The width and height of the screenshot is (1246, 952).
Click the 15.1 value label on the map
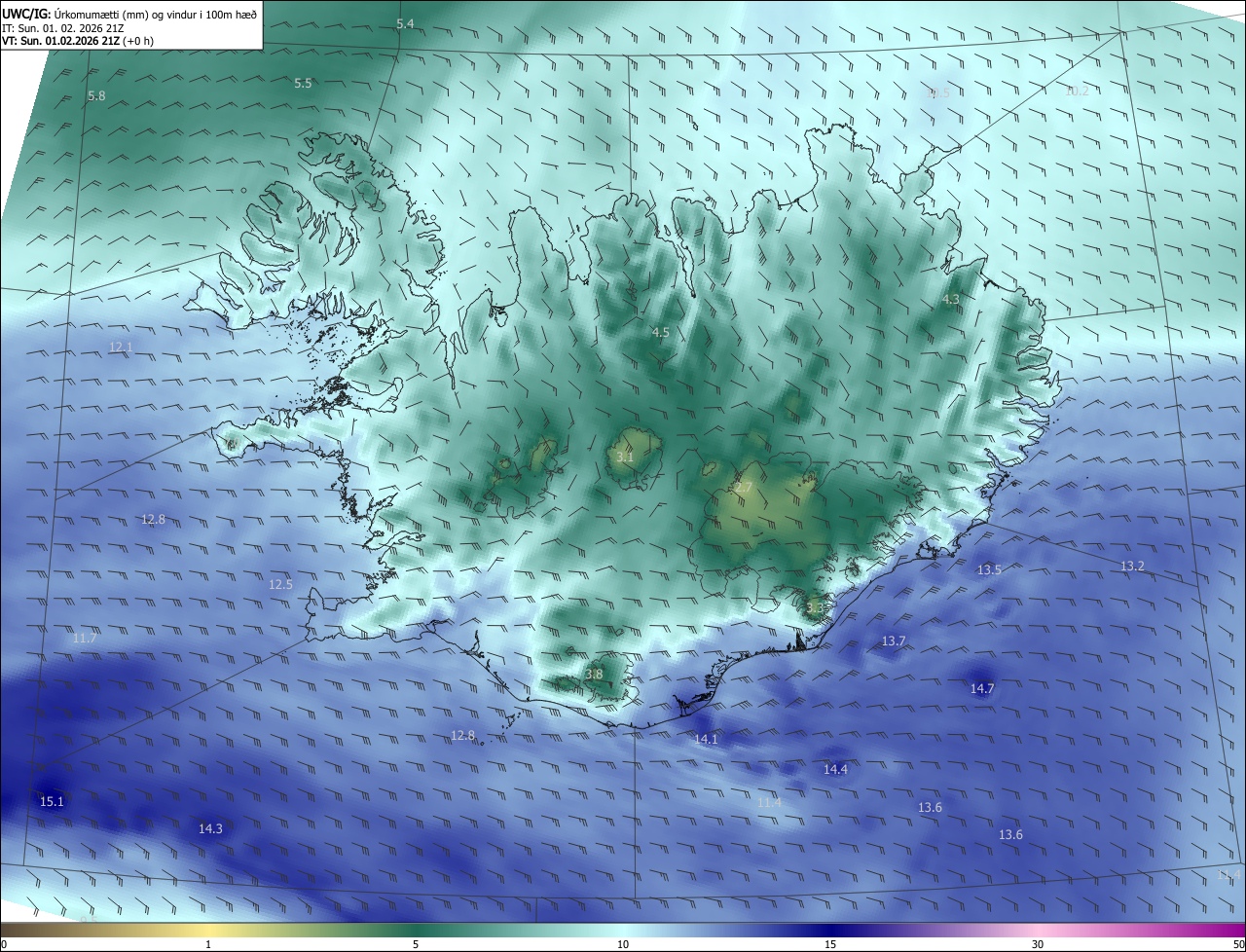(x=52, y=801)
